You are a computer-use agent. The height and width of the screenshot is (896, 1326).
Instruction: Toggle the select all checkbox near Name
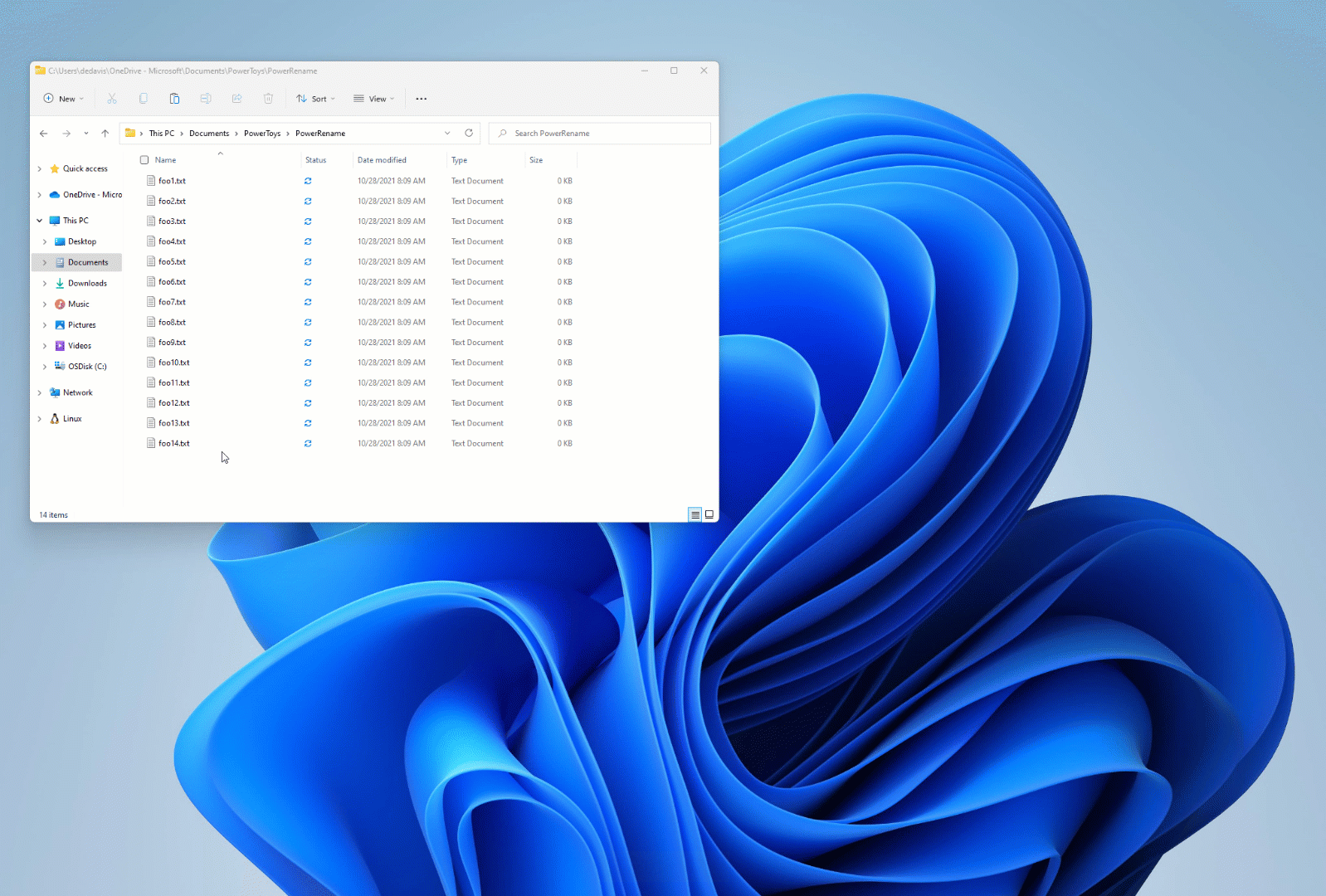coord(144,160)
